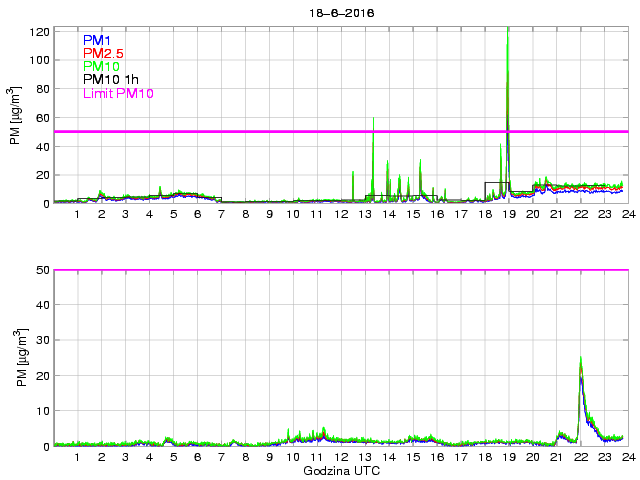Screen dimensions: 640x480
Task: Click the hour 24 tick on the lower x-axis
Action: pos(629,457)
